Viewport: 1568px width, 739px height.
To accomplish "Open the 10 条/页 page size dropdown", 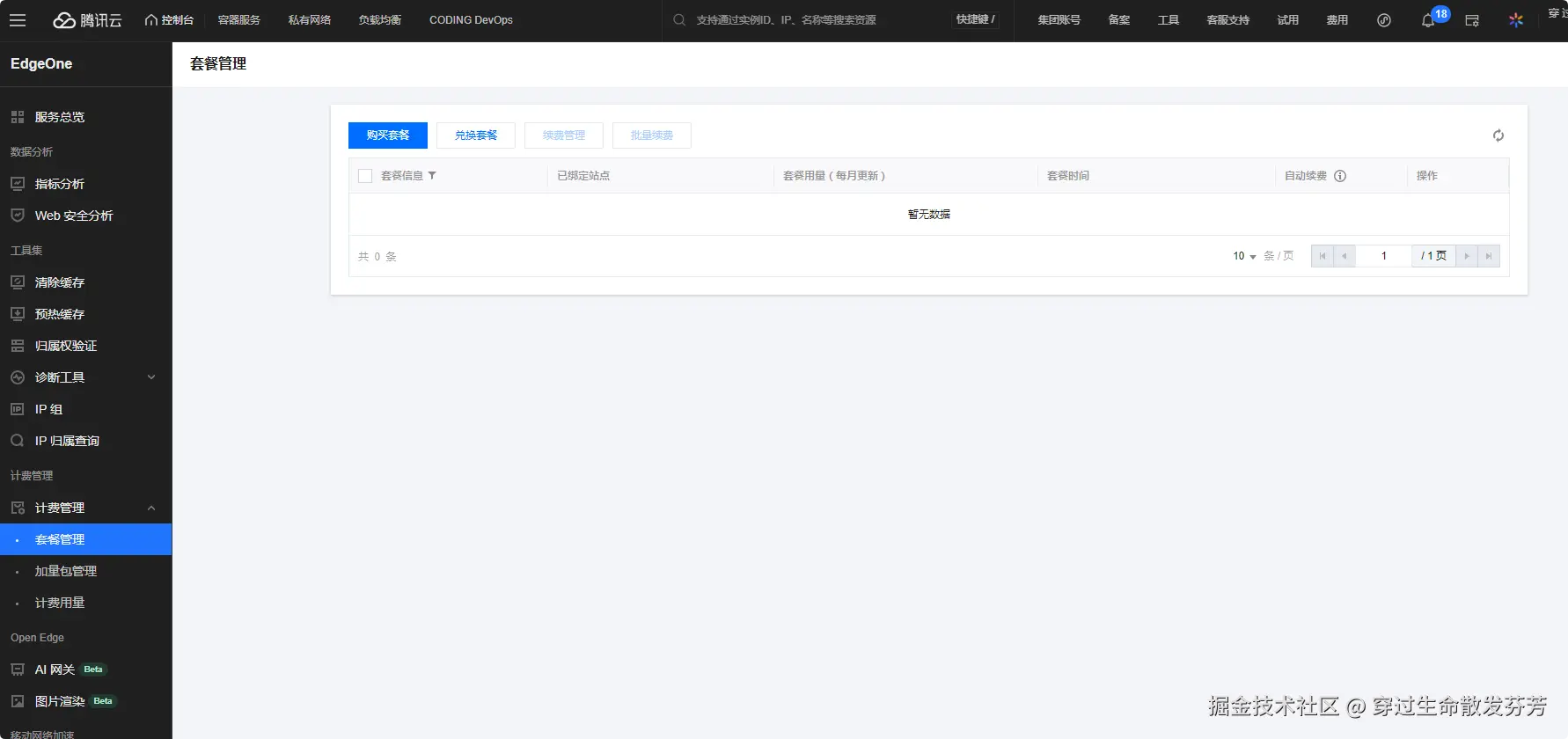I will (x=1244, y=256).
